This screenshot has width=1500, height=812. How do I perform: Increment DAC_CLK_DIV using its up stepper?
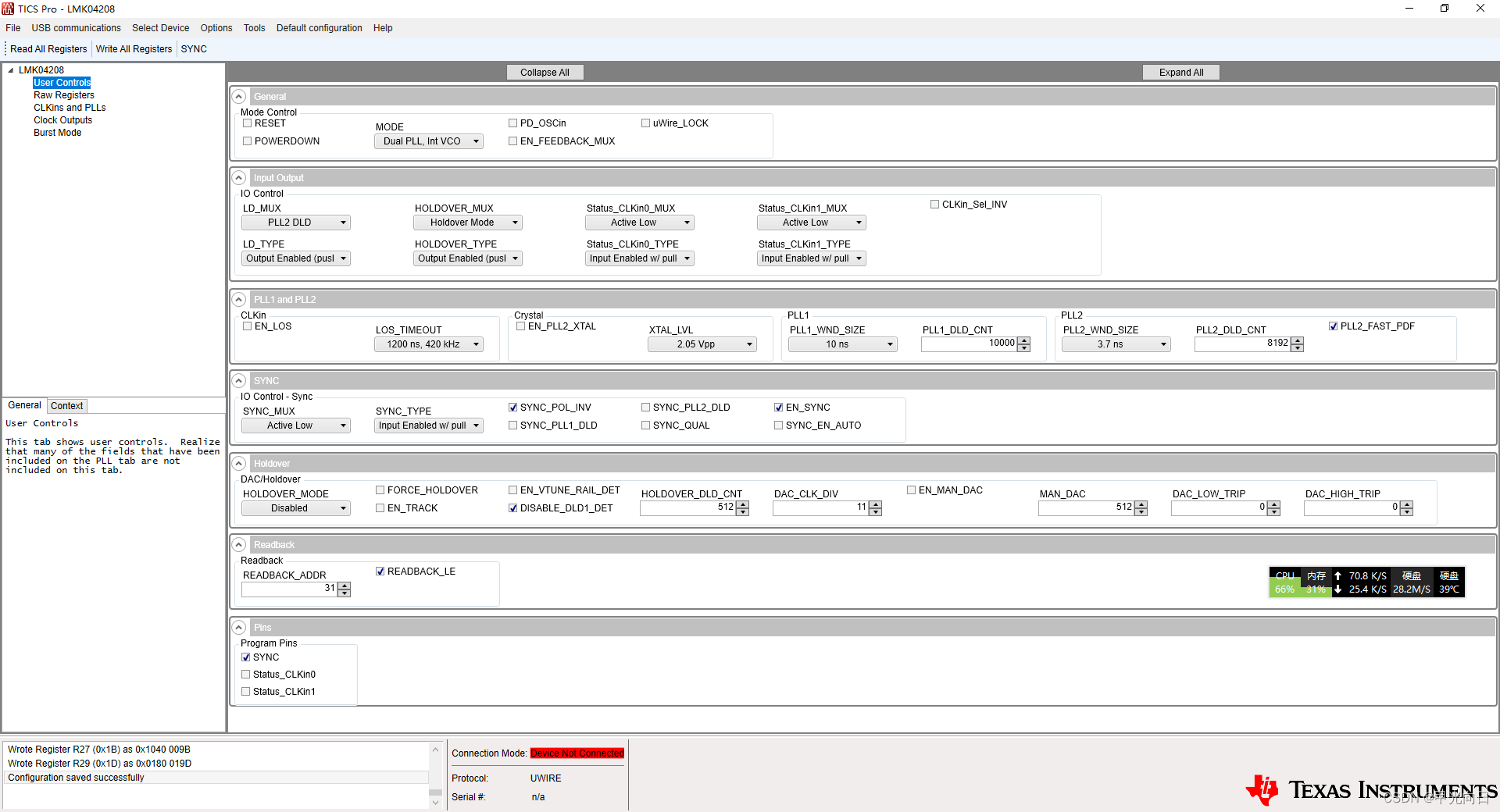pyautogui.click(x=874, y=504)
